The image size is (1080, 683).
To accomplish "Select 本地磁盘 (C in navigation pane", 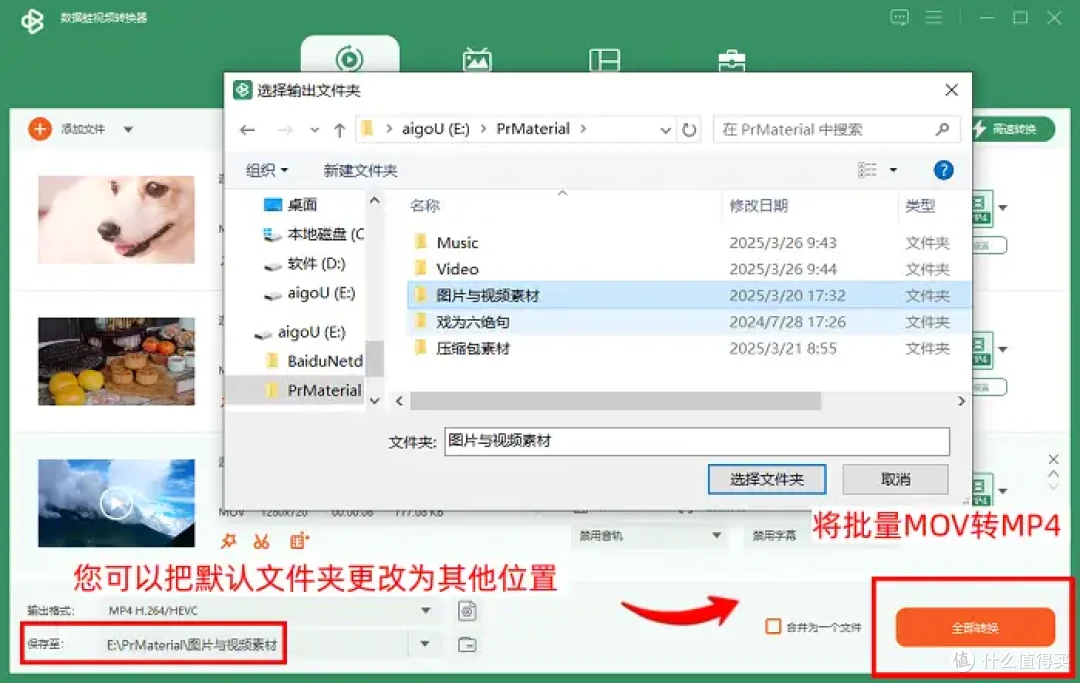I will tap(313, 234).
